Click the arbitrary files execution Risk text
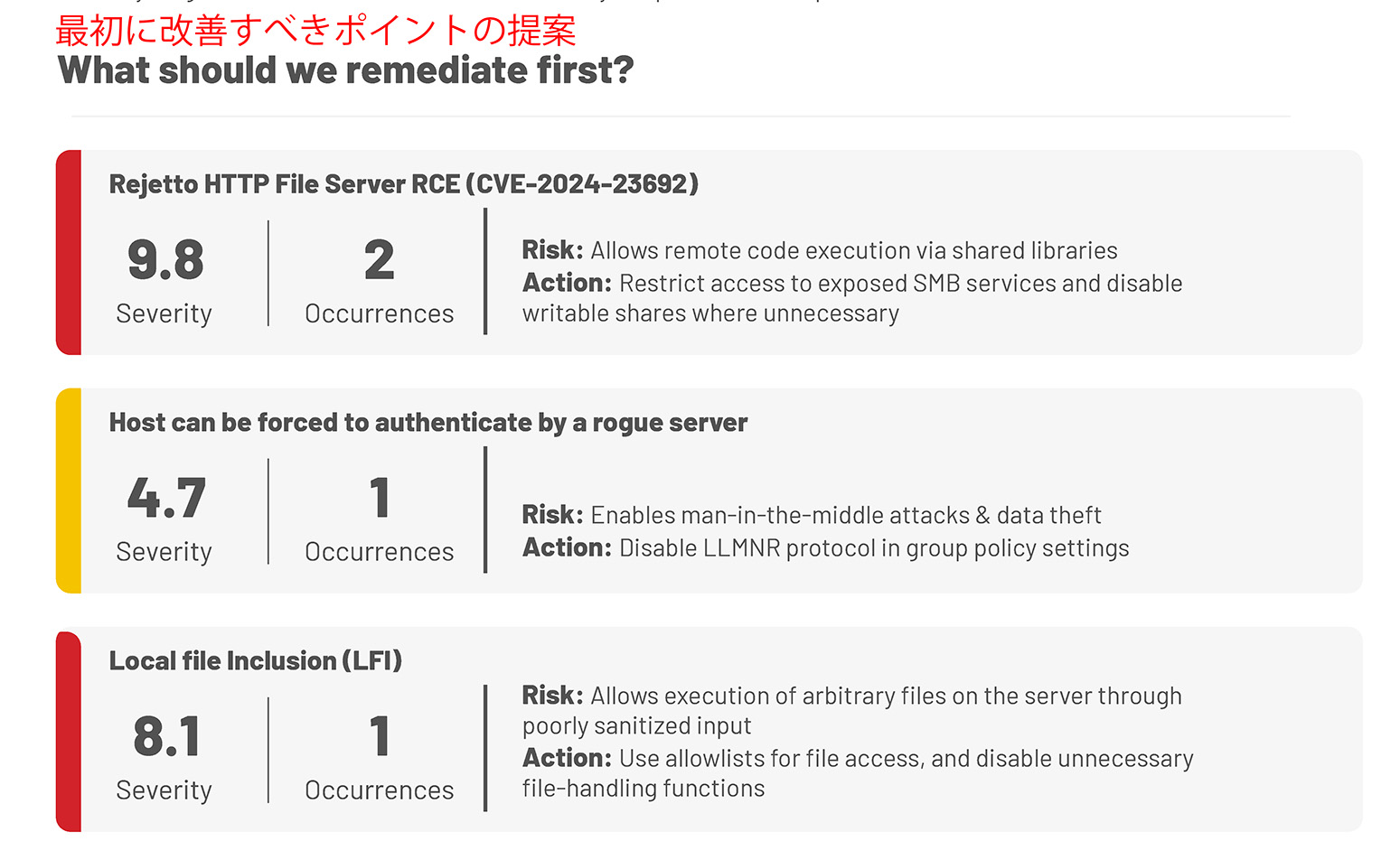 [x=851, y=710]
